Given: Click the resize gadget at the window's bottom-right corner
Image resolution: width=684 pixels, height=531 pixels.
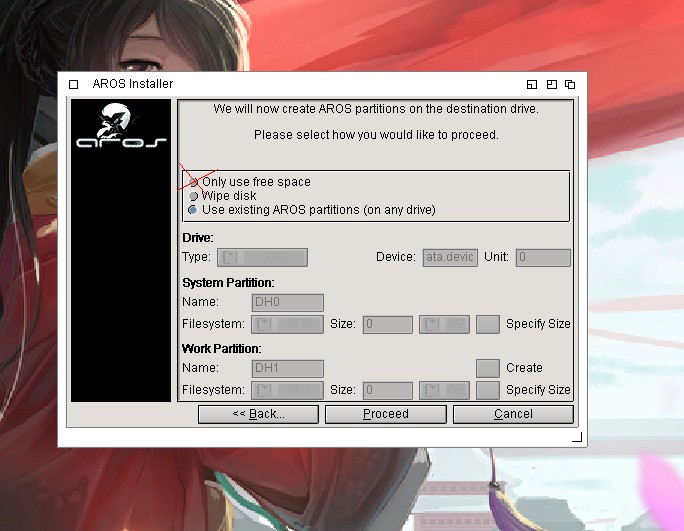Looking at the screenshot, I should point(576,437).
